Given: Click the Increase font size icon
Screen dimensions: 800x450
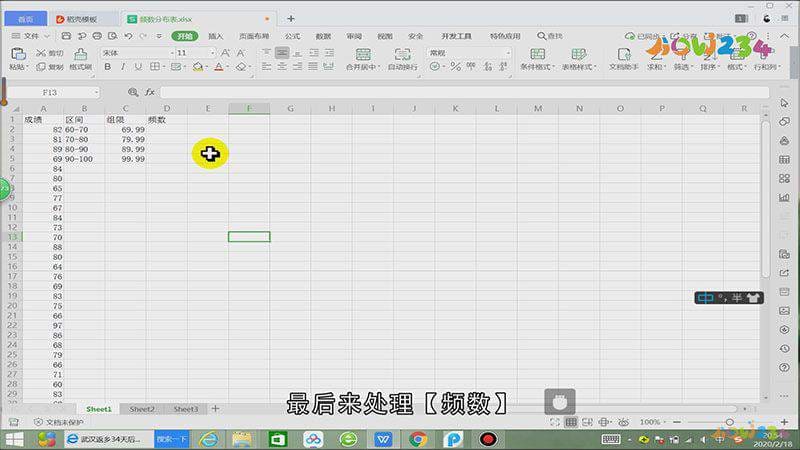Looking at the screenshot, I should (x=225, y=53).
